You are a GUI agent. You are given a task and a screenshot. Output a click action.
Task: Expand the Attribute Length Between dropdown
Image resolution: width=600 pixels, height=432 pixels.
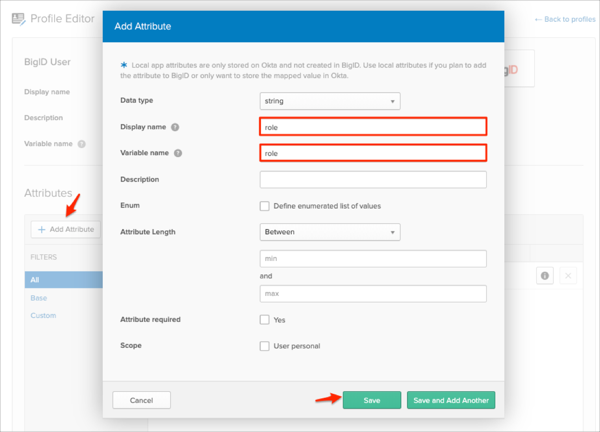pos(329,232)
